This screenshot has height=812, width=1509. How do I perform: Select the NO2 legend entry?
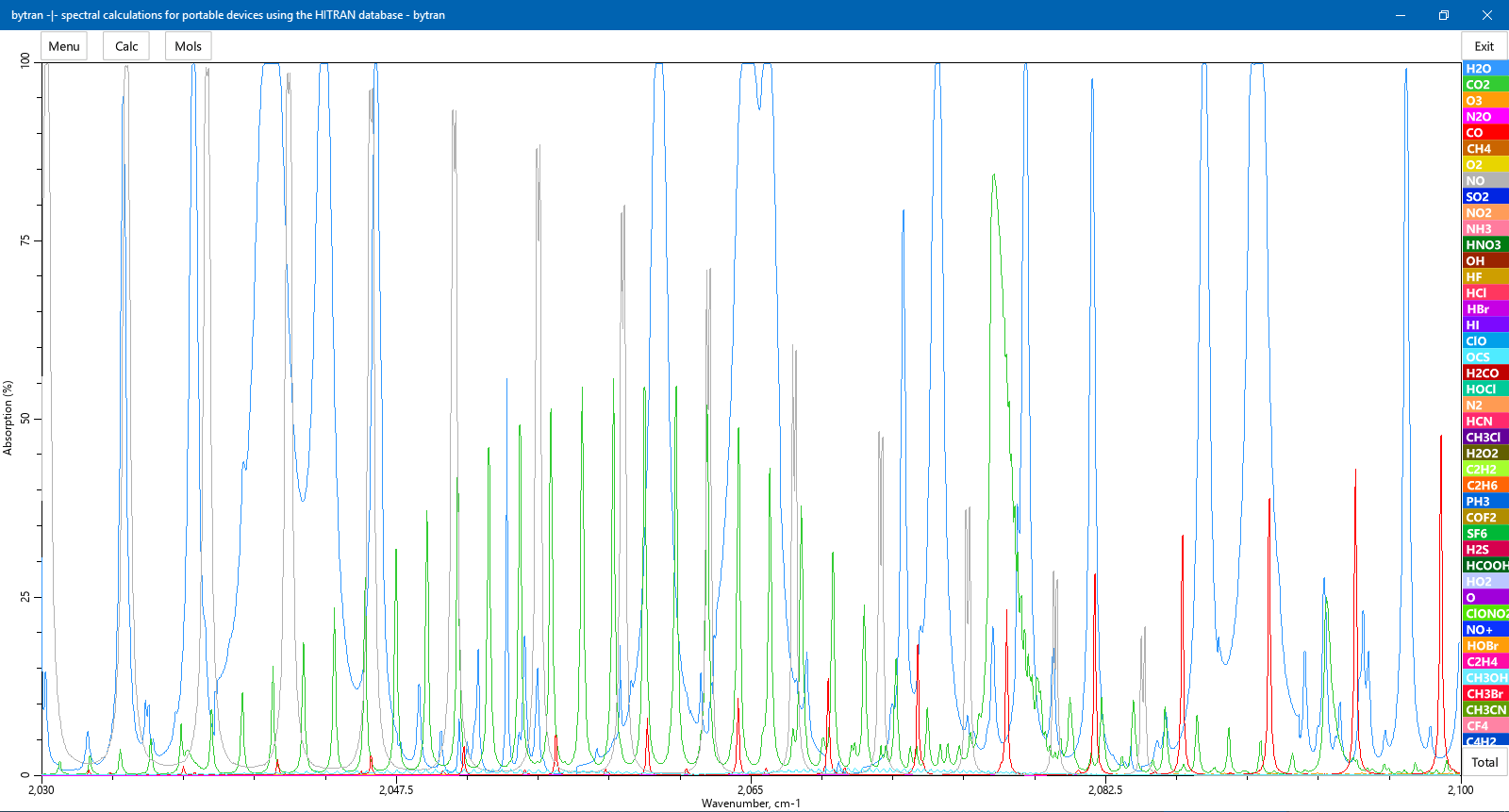(x=1485, y=213)
